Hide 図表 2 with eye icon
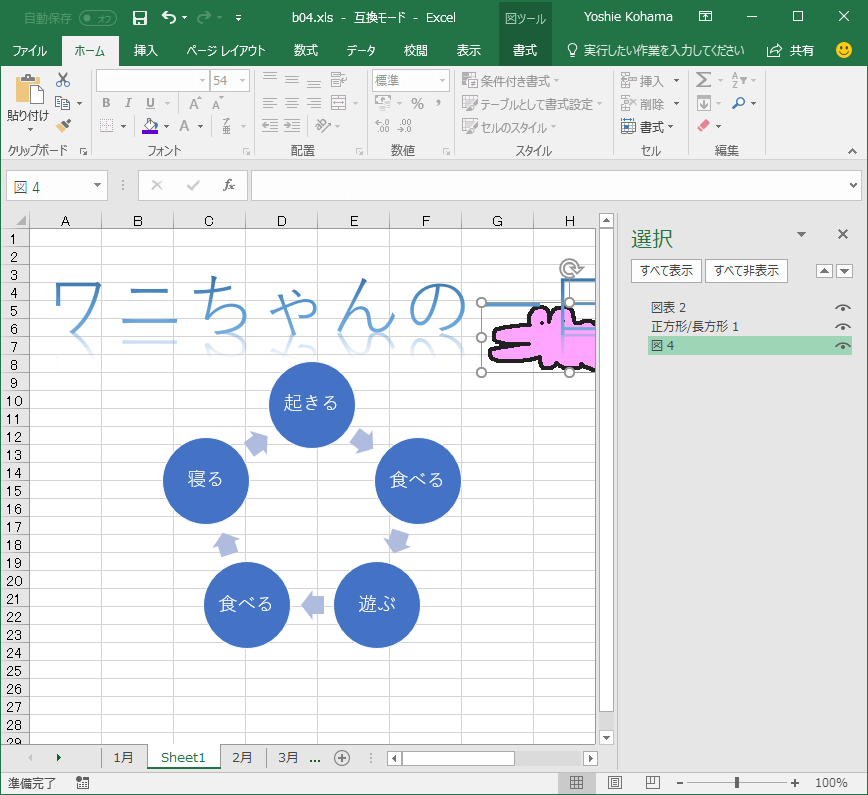Image resolution: width=868 pixels, height=795 pixels. pyautogui.click(x=843, y=308)
